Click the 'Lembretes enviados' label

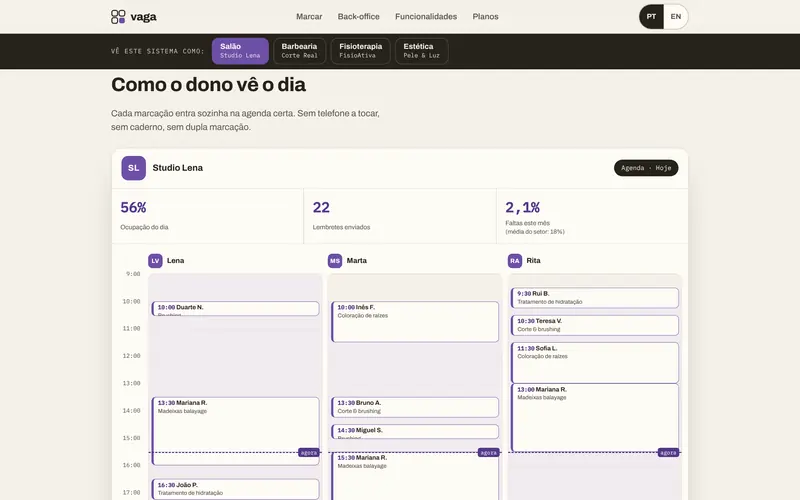pyautogui.click(x=341, y=227)
